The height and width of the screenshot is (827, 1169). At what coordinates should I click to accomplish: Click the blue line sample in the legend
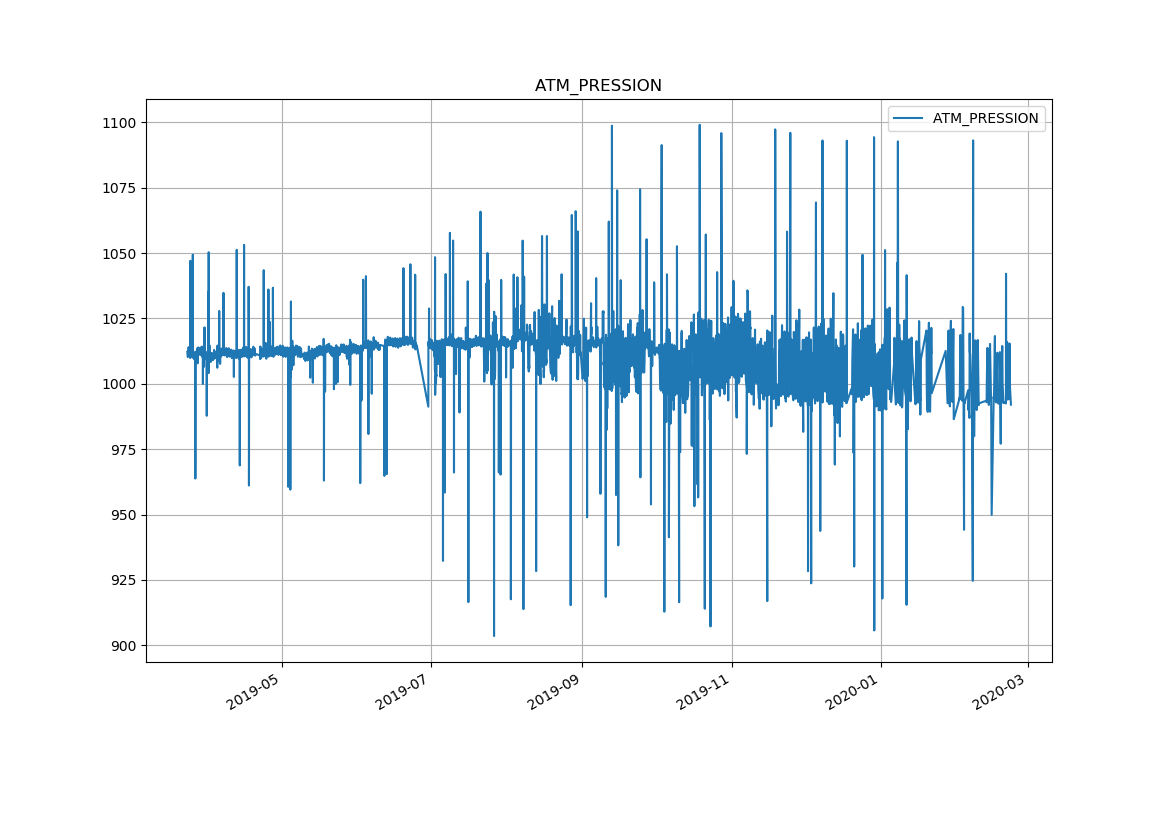pyautogui.click(x=908, y=119)
